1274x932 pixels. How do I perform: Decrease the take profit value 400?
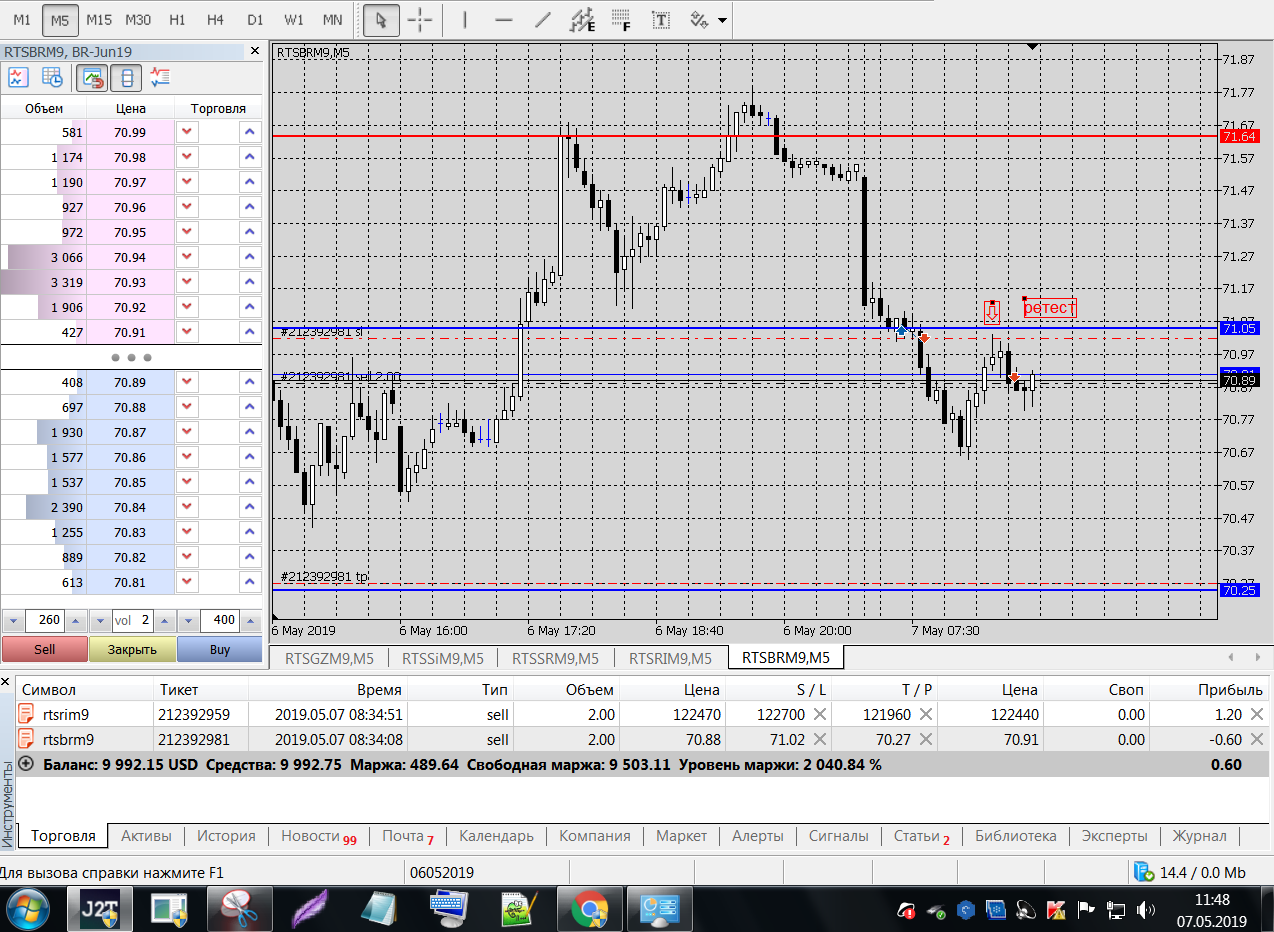(x=189, y=621)
